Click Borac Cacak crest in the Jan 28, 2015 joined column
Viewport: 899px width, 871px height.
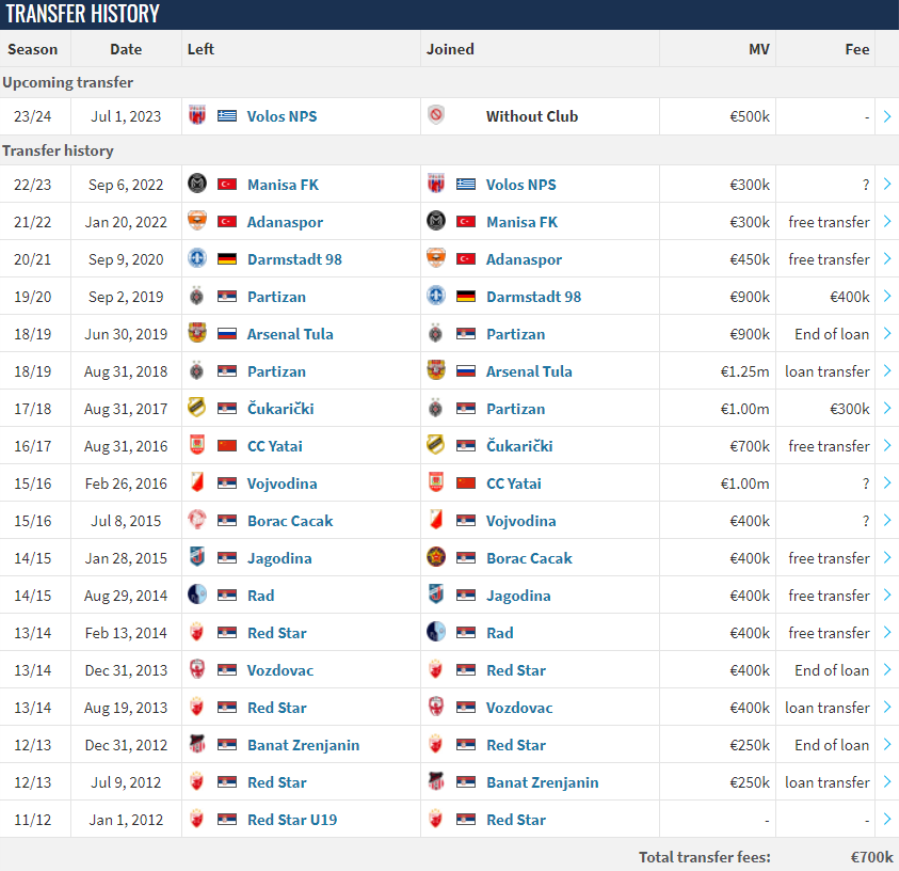(x=436, y=557)
